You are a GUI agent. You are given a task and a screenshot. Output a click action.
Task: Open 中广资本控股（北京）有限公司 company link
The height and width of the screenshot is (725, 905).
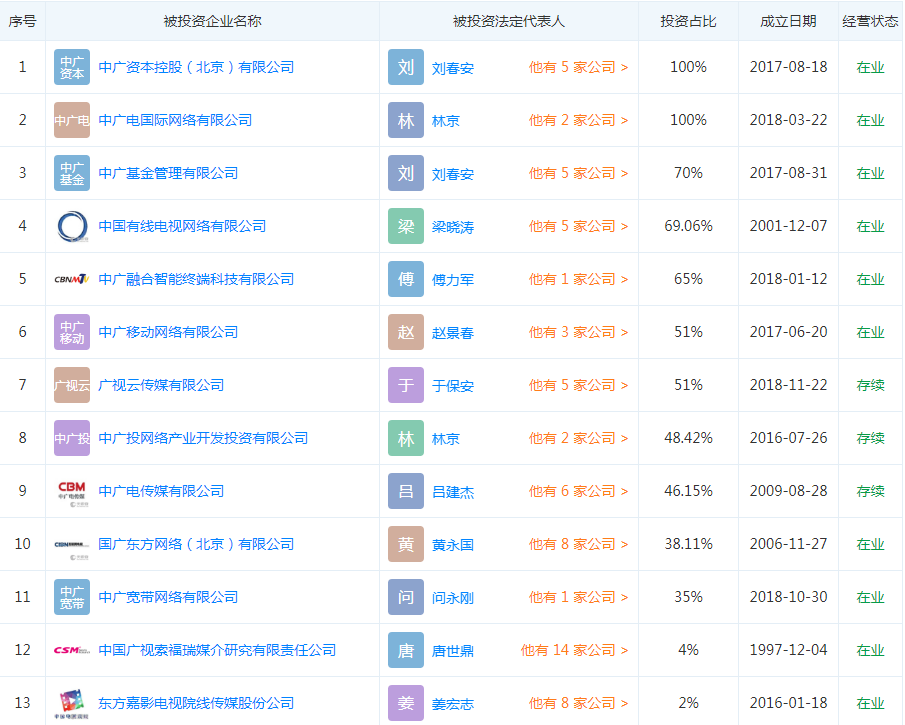pos(196,68)
